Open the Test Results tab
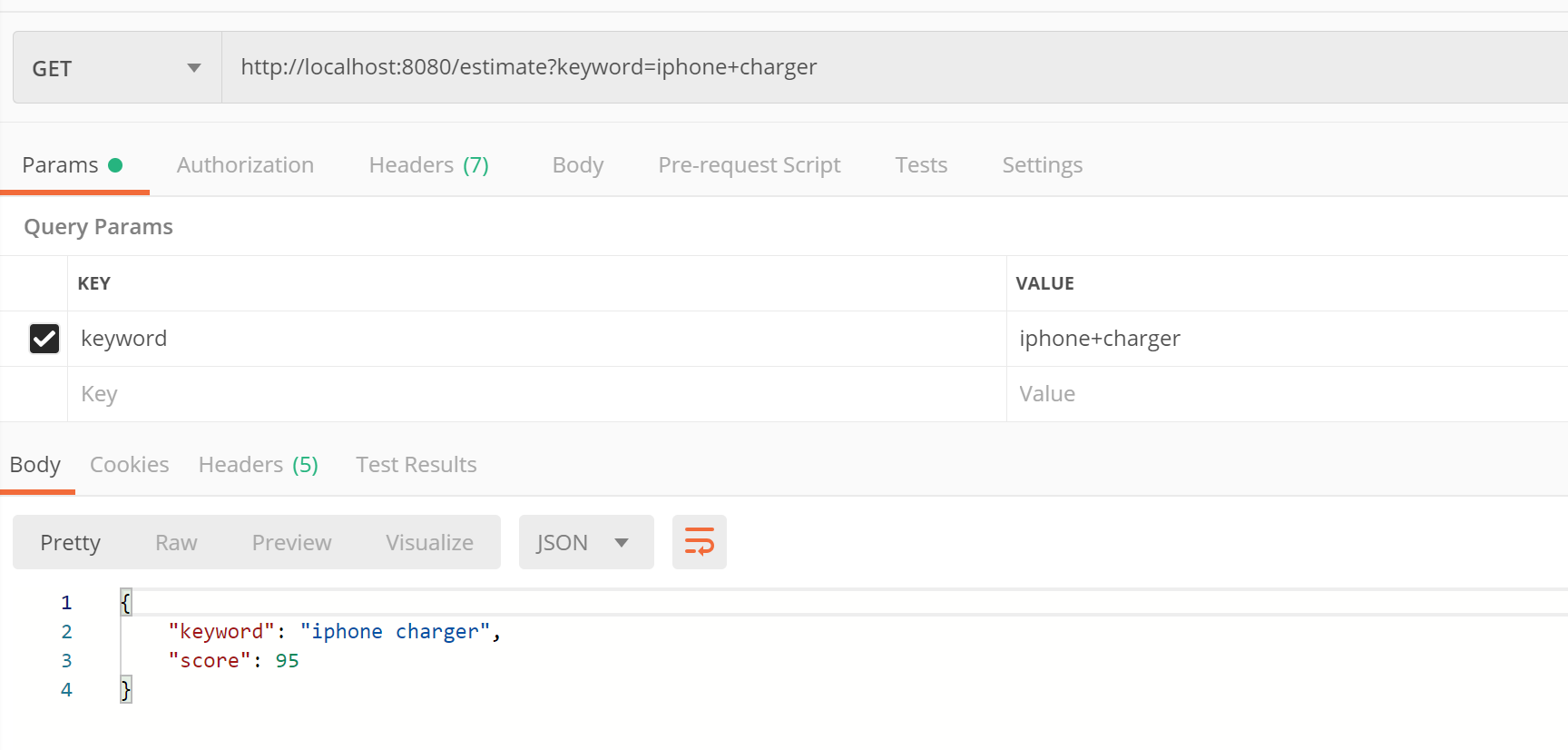 pos(416,465)
